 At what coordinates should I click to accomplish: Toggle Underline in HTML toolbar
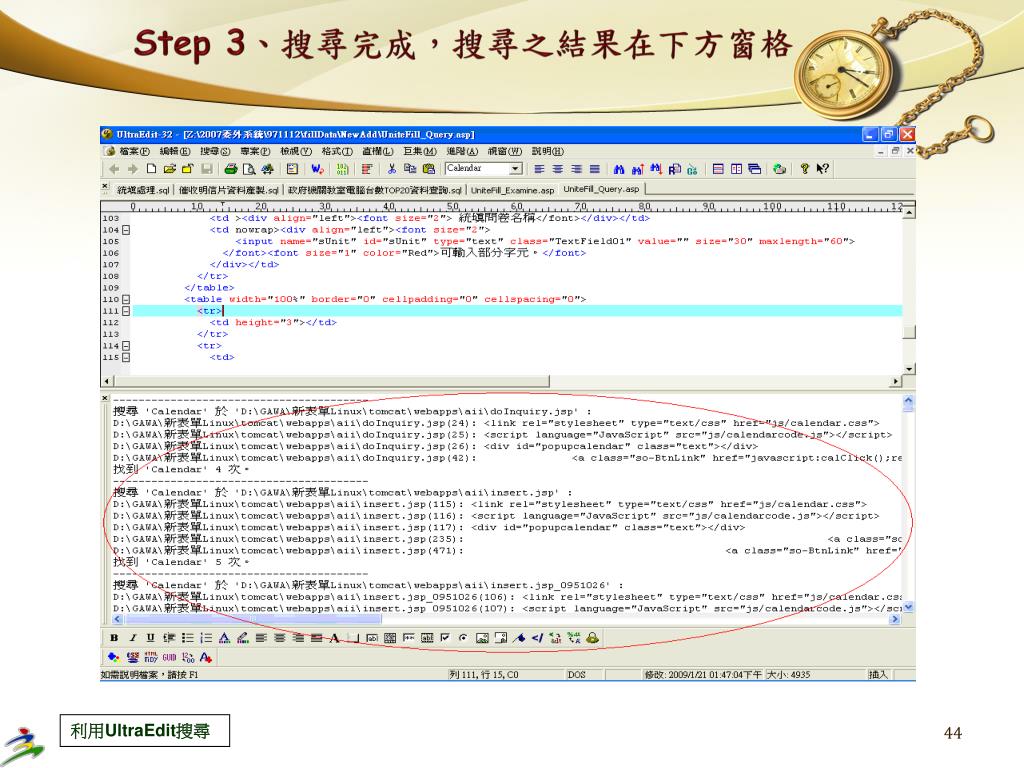[x=151, y=638]
